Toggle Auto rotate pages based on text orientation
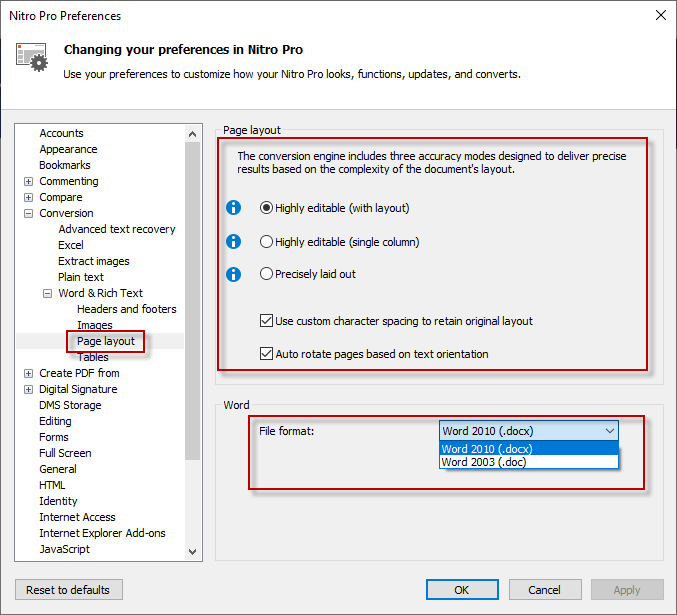The width and height of the screenshot is (677, 615). point(266,353)
